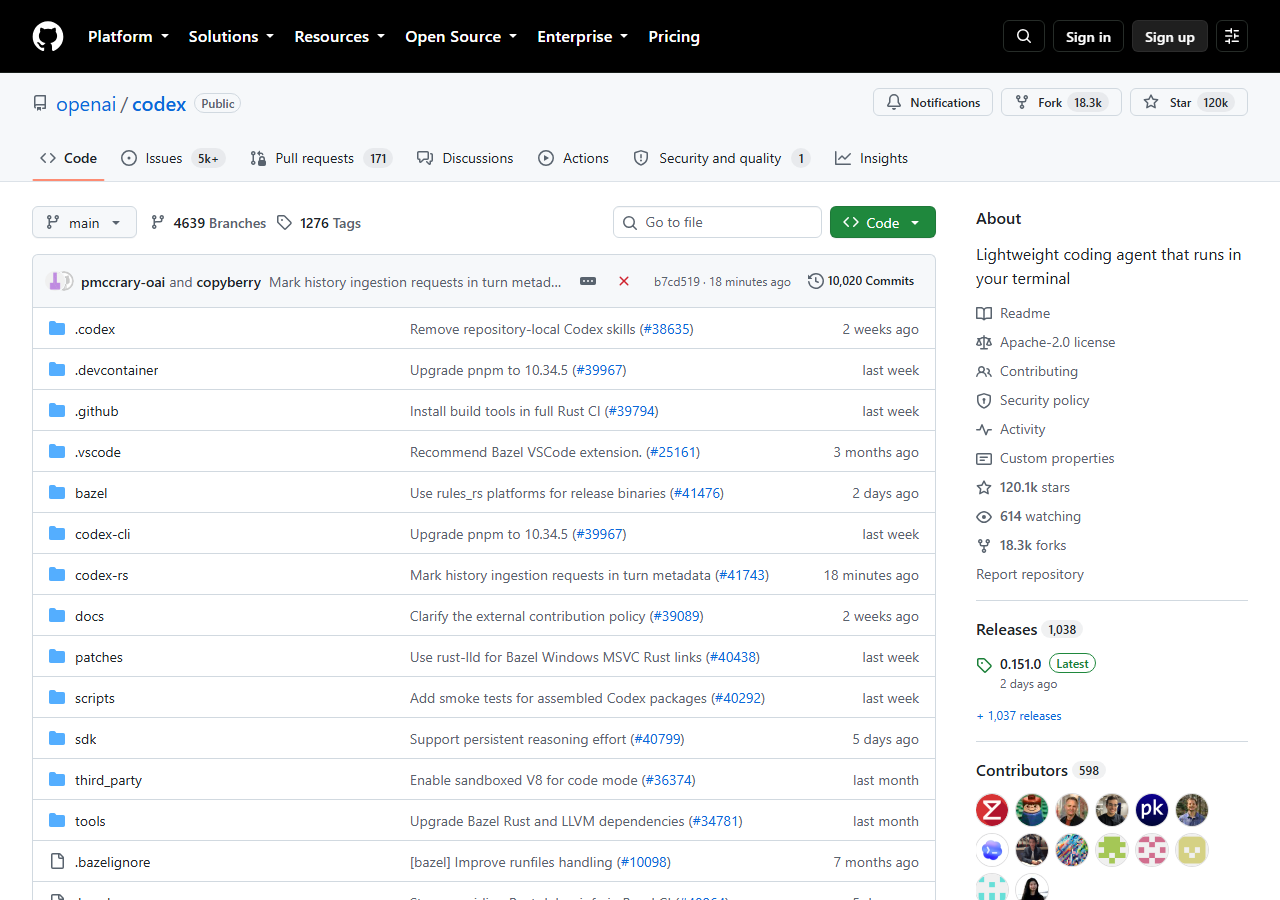Open Contributing link in About
1280x900 pixels.
pos(1027,371)
